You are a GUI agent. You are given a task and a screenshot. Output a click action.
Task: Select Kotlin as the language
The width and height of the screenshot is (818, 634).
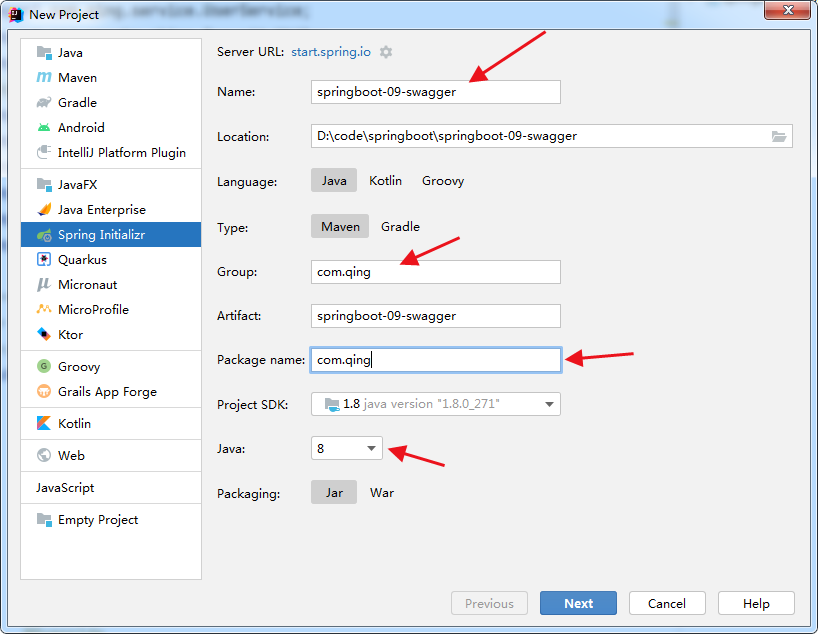click(x=386, y=181)
